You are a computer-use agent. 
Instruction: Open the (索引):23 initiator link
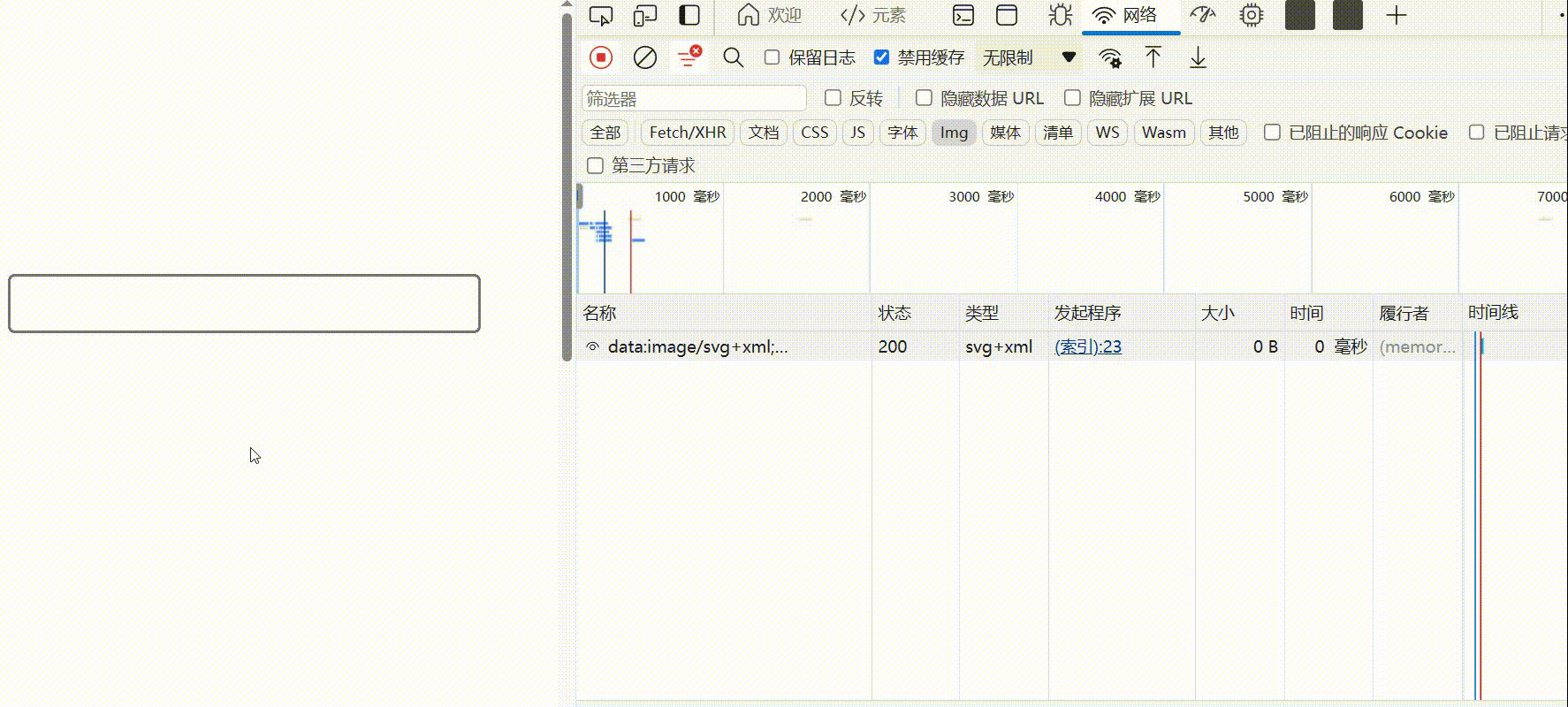tap(1088, 346)
